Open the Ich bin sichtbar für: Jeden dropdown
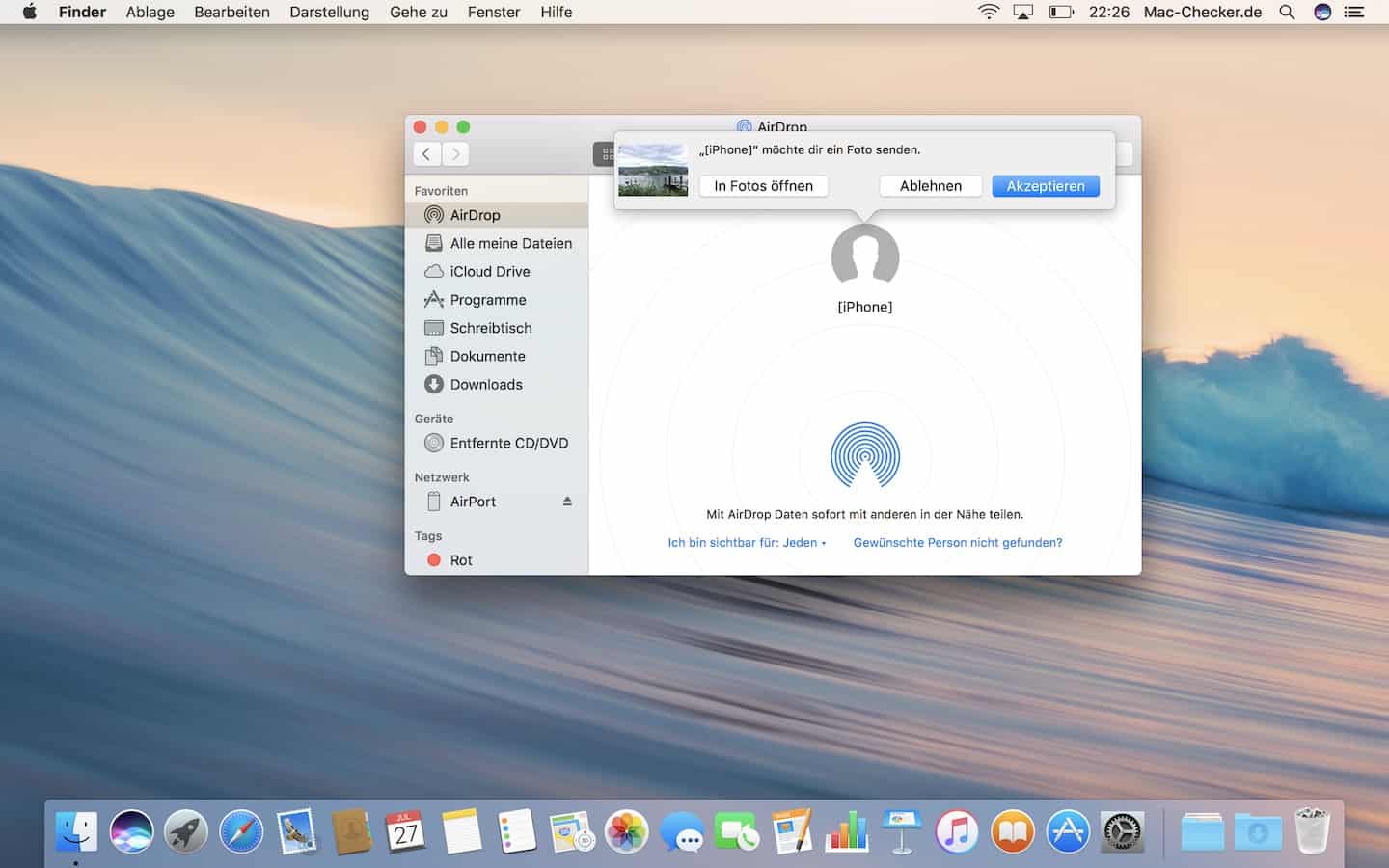1389x868 pixels. pos(747,543)
